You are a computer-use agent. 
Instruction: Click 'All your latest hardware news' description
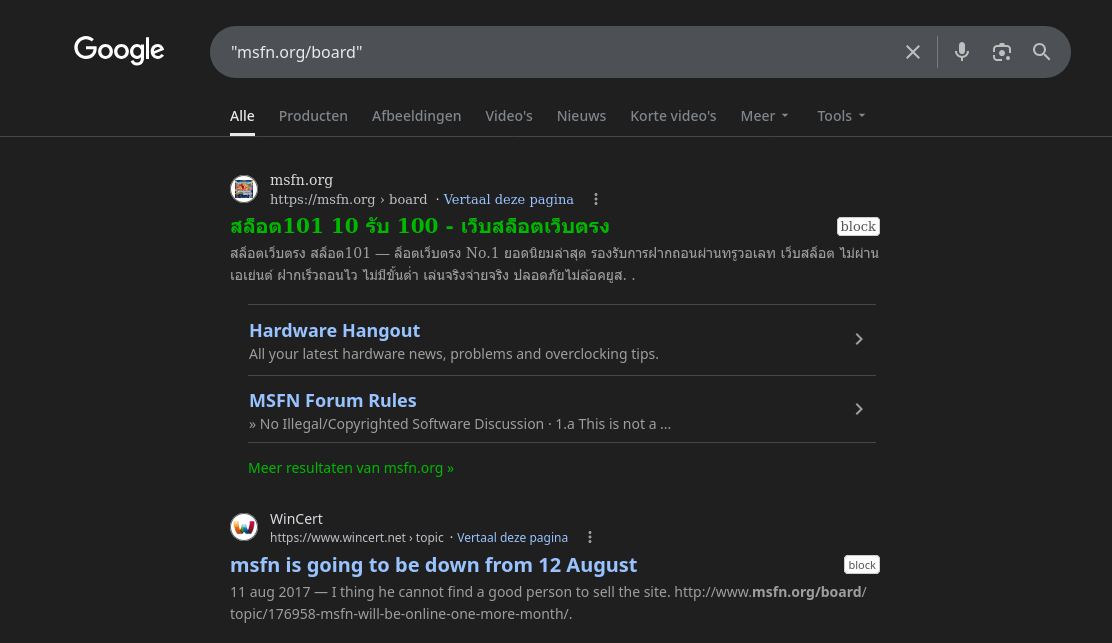tap(454, 354)
